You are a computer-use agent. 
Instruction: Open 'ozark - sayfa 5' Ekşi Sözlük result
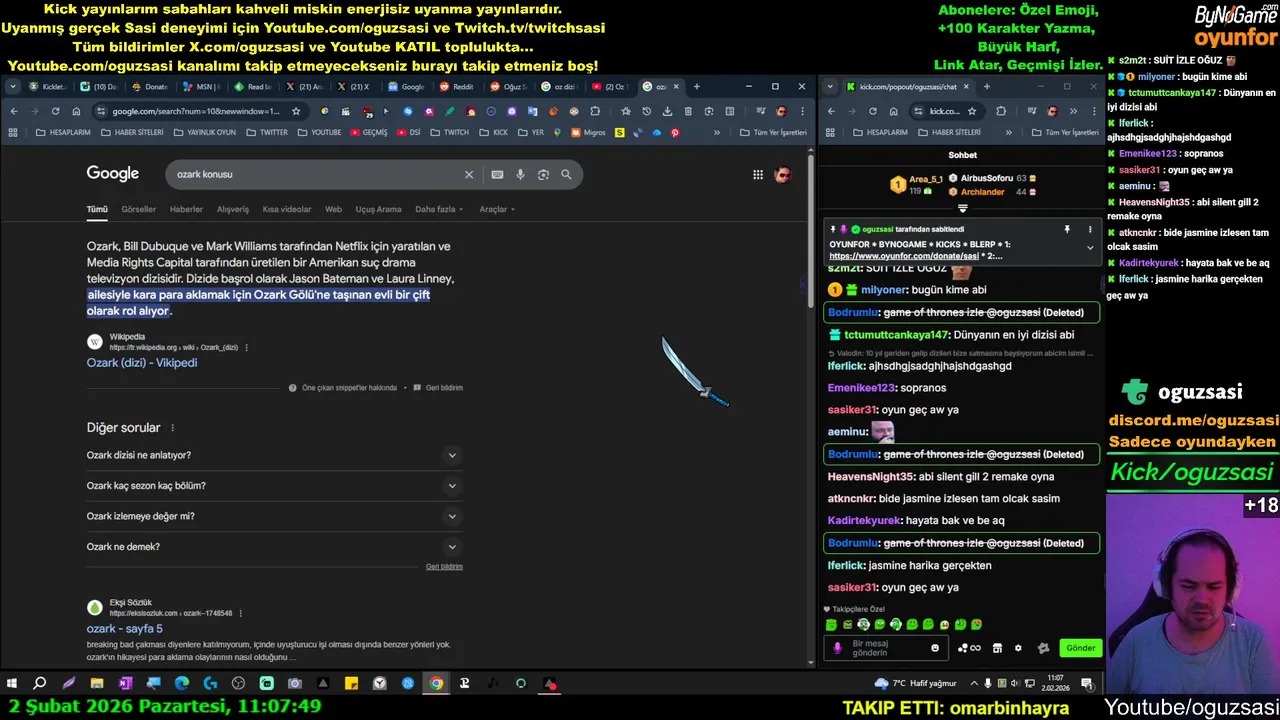(x=124, y=629)
